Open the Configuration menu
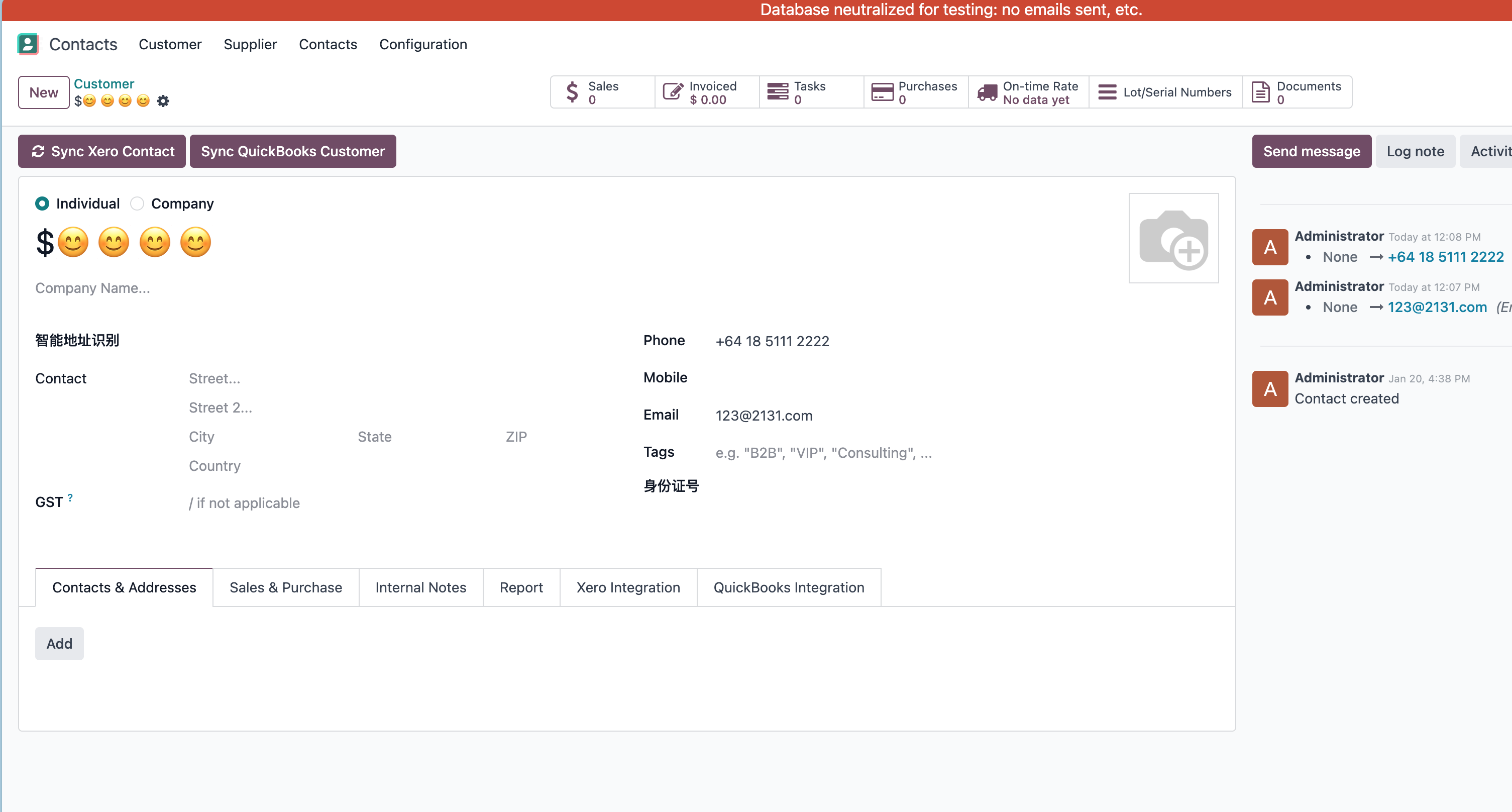This screenshot has width=1512, height=812. click(422, 45)
